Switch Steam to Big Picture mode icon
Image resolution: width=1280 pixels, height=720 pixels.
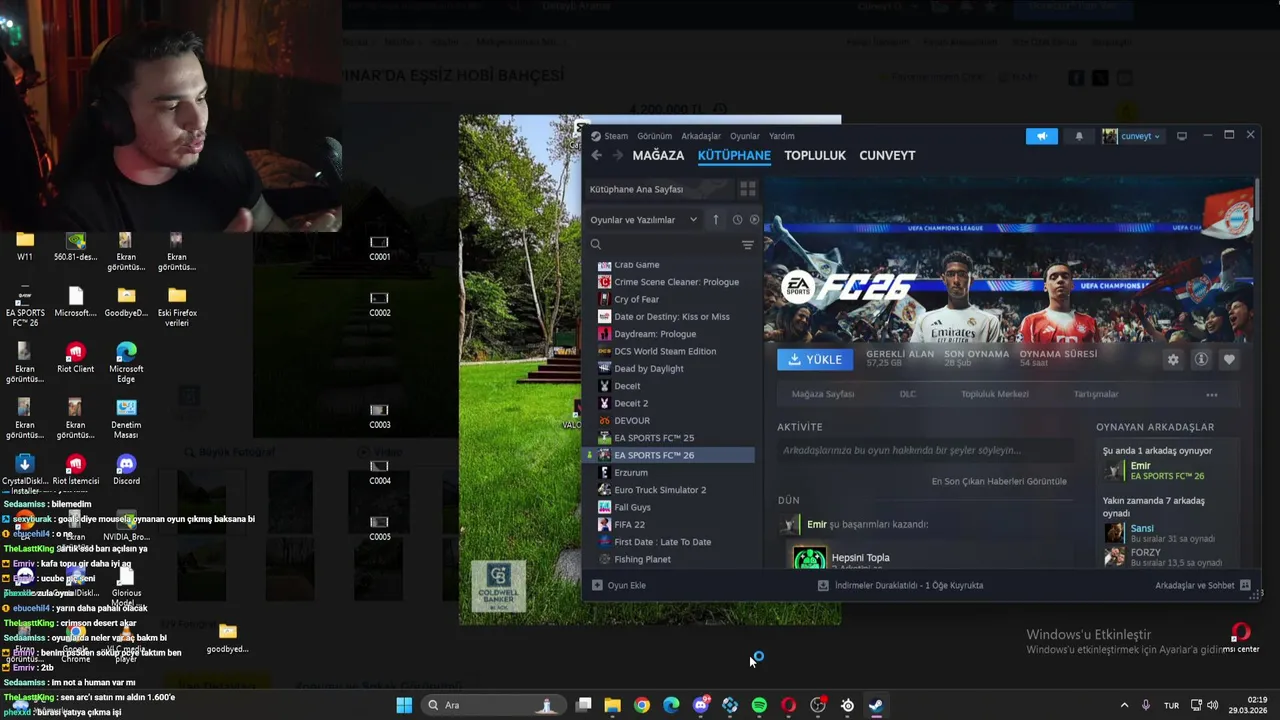(x=1181, y=136)
